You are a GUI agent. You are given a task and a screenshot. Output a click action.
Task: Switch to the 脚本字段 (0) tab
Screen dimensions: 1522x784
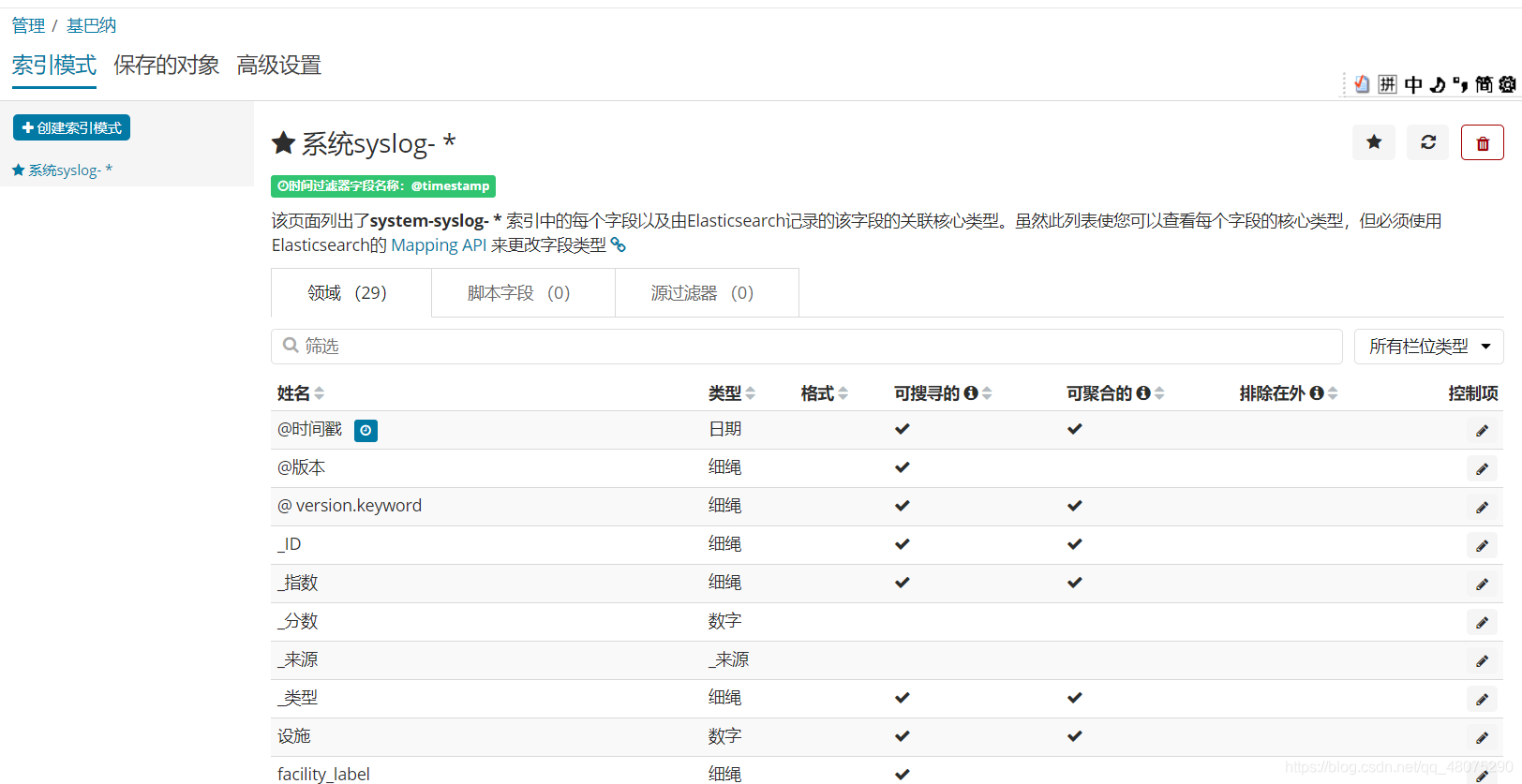point(523,293)
